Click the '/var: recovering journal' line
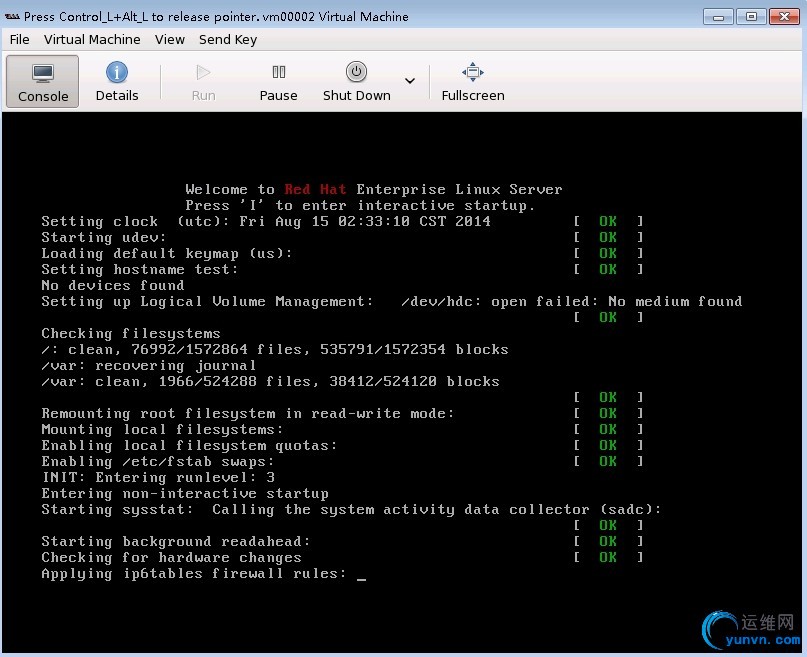Screen dimensions: 807x657 (149, 366)
